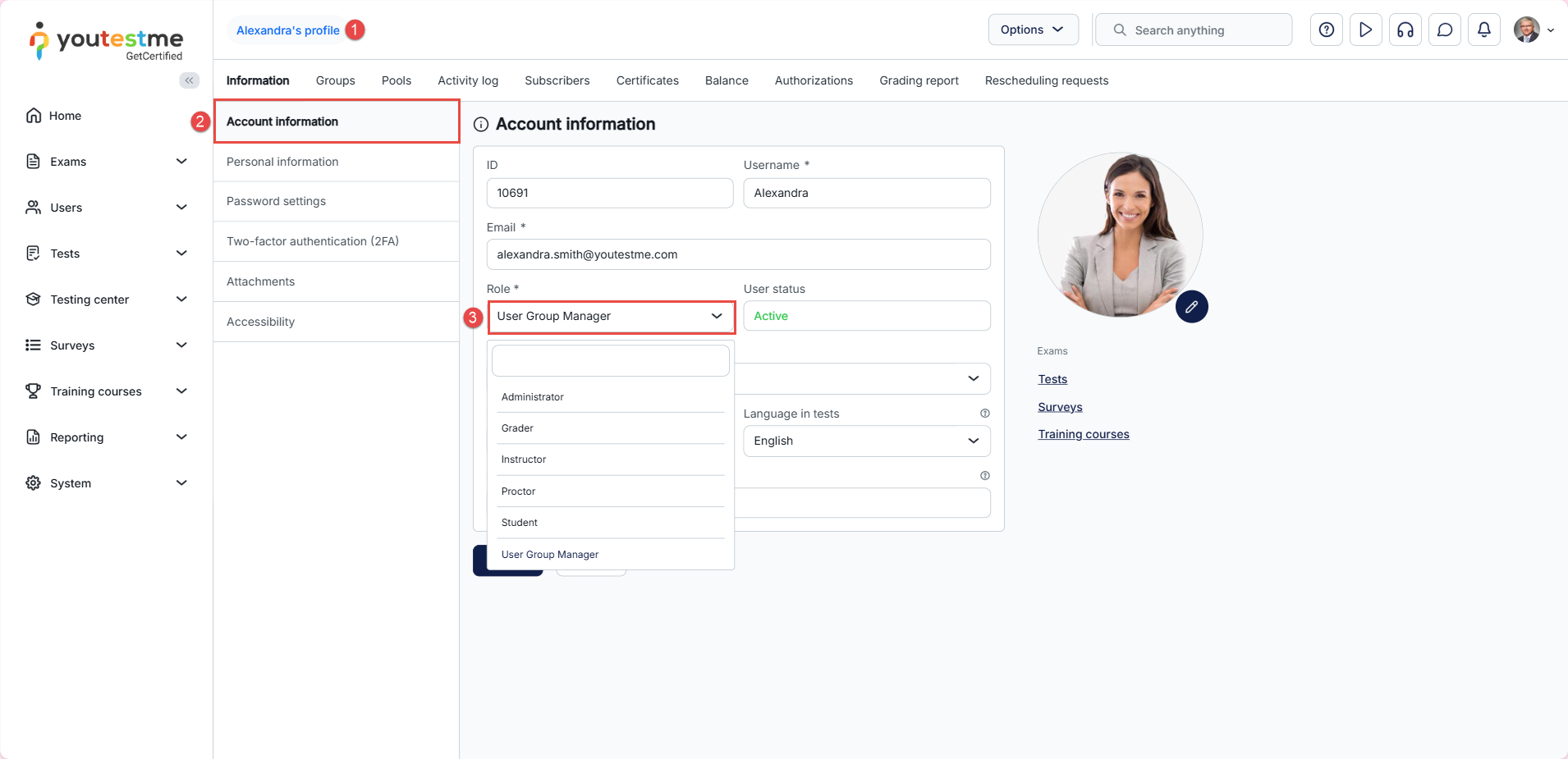The width and height of the screenshot is (1568, 759).
Task: Click the headphones support icon
Action: pyautogui.click(x=1405, y=30)
